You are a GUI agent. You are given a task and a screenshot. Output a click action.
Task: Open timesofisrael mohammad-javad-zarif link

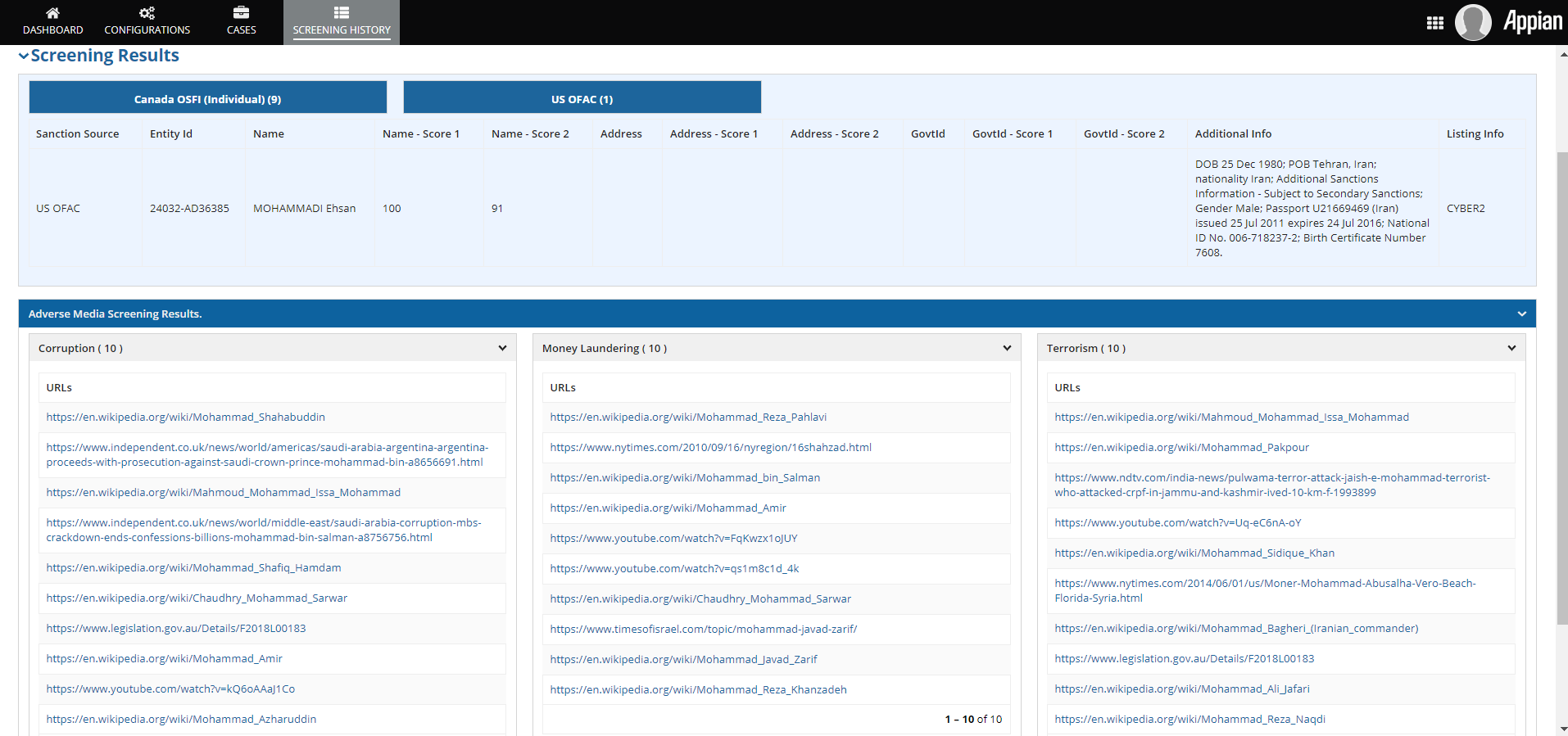(704, 629)
